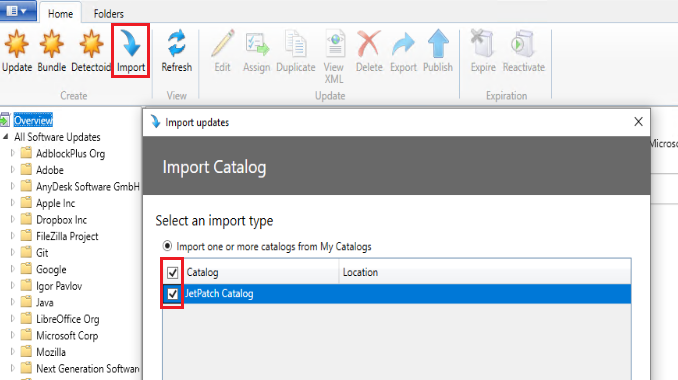Expand the Java folder

point(13,302)
